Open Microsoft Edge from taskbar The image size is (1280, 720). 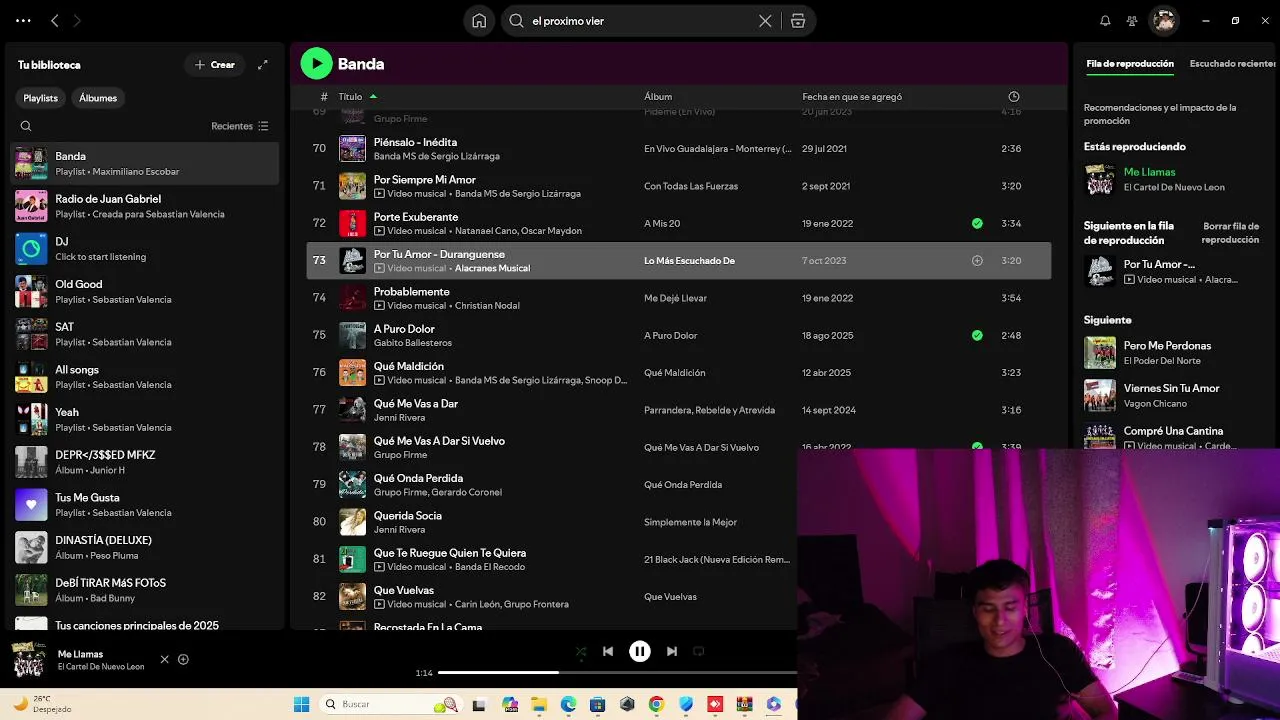(568, 704)
